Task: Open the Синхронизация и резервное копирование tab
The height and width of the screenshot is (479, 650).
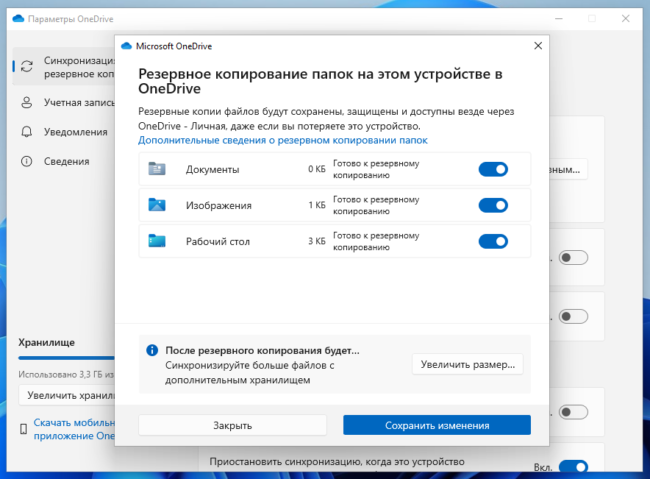Action: [64, 67]
